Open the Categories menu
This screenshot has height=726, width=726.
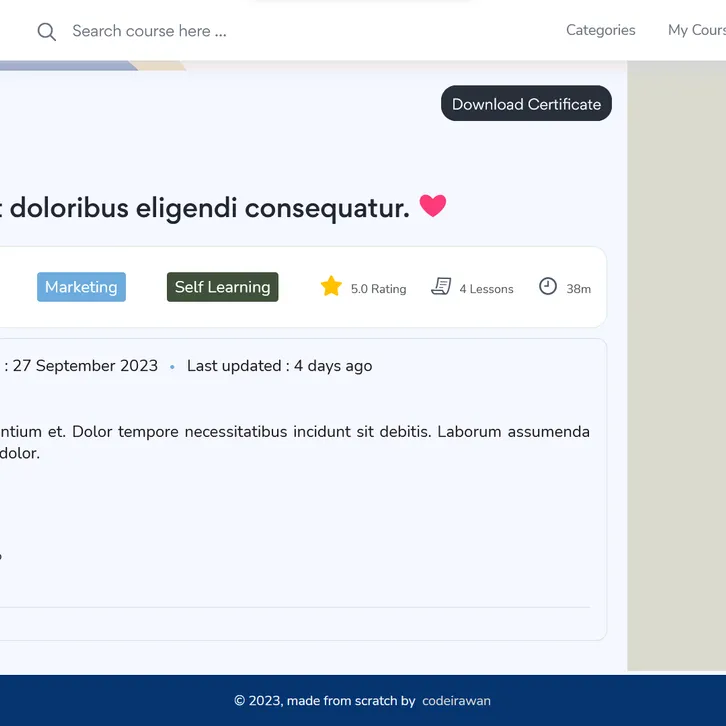(x=600, y=30)
